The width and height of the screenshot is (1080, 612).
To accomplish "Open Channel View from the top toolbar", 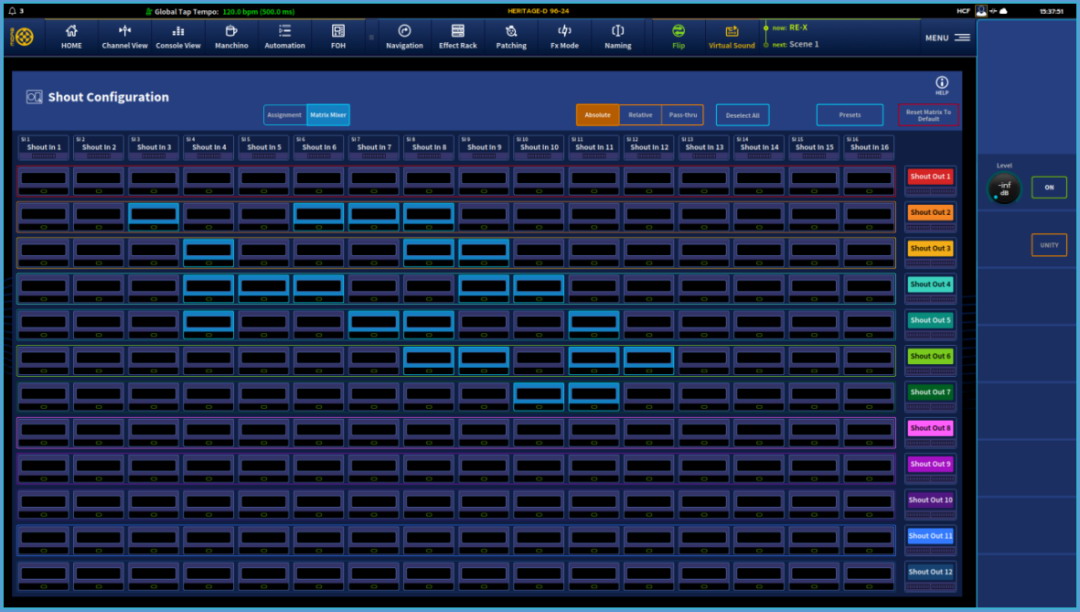I will pyautogui.click(x=125, y=37).
